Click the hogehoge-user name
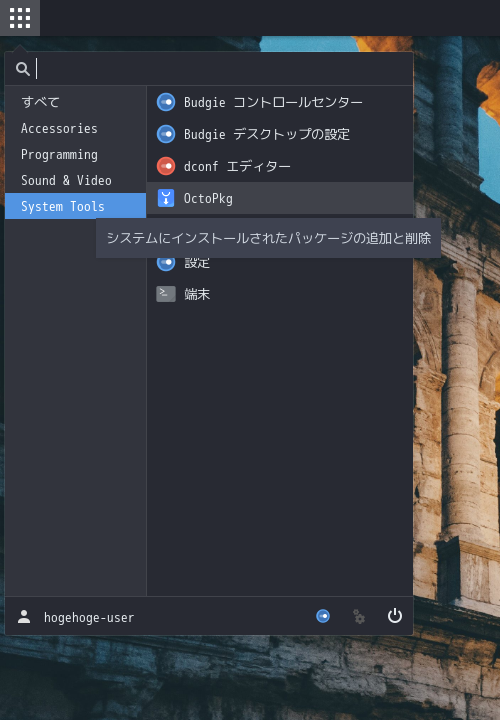 point(89,618)
